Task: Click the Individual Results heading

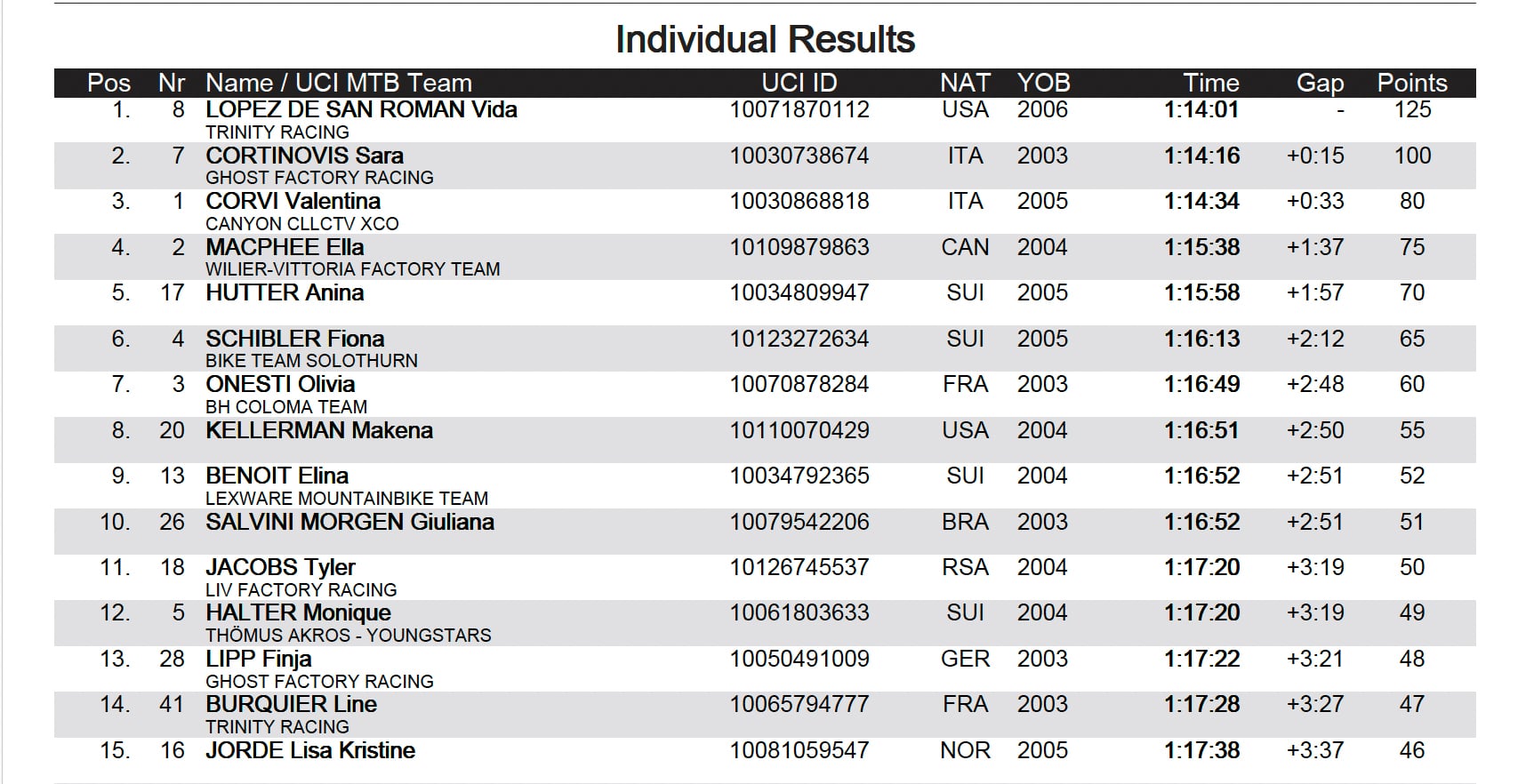Action: click(765, 40)
